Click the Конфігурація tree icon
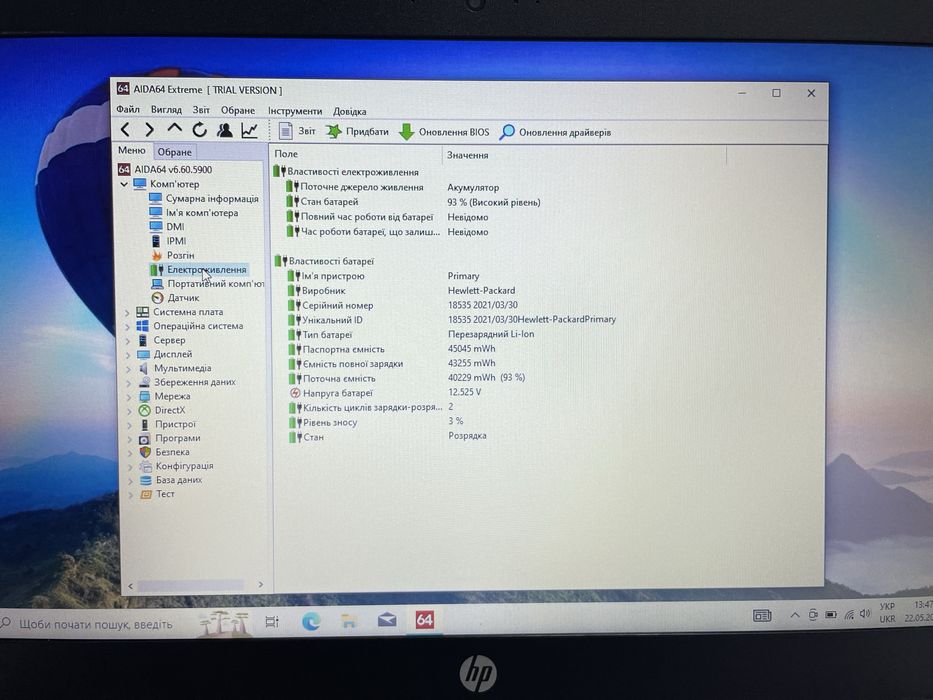 coord(145,466)
